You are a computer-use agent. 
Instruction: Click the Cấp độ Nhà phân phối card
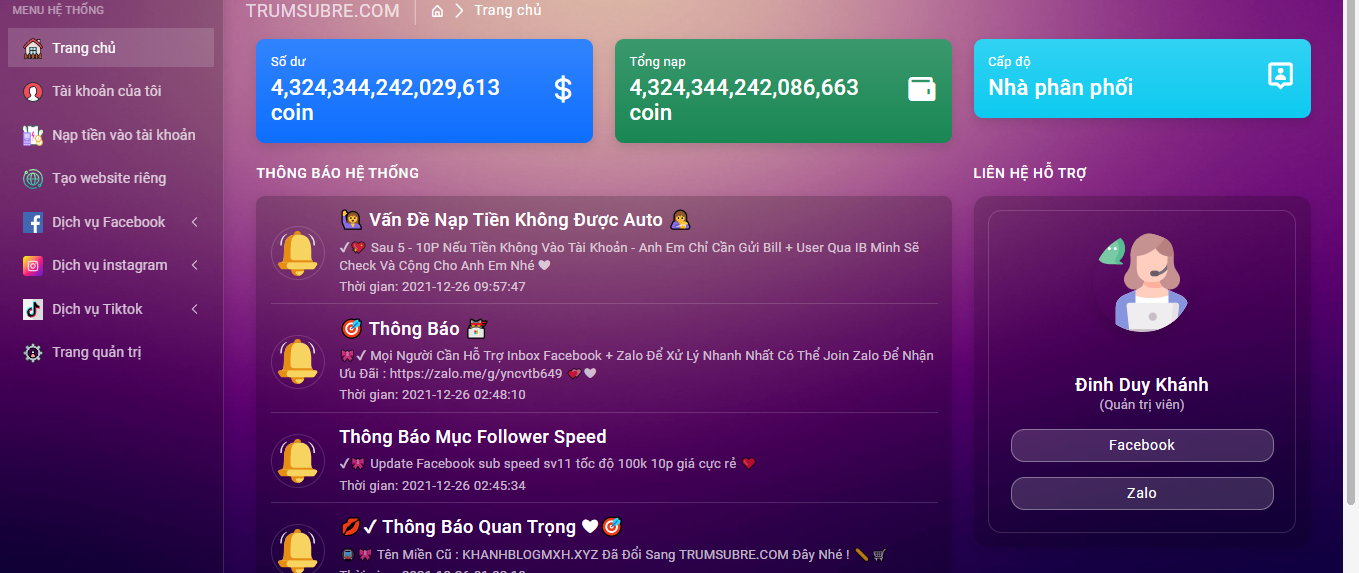click(1142, 78)
